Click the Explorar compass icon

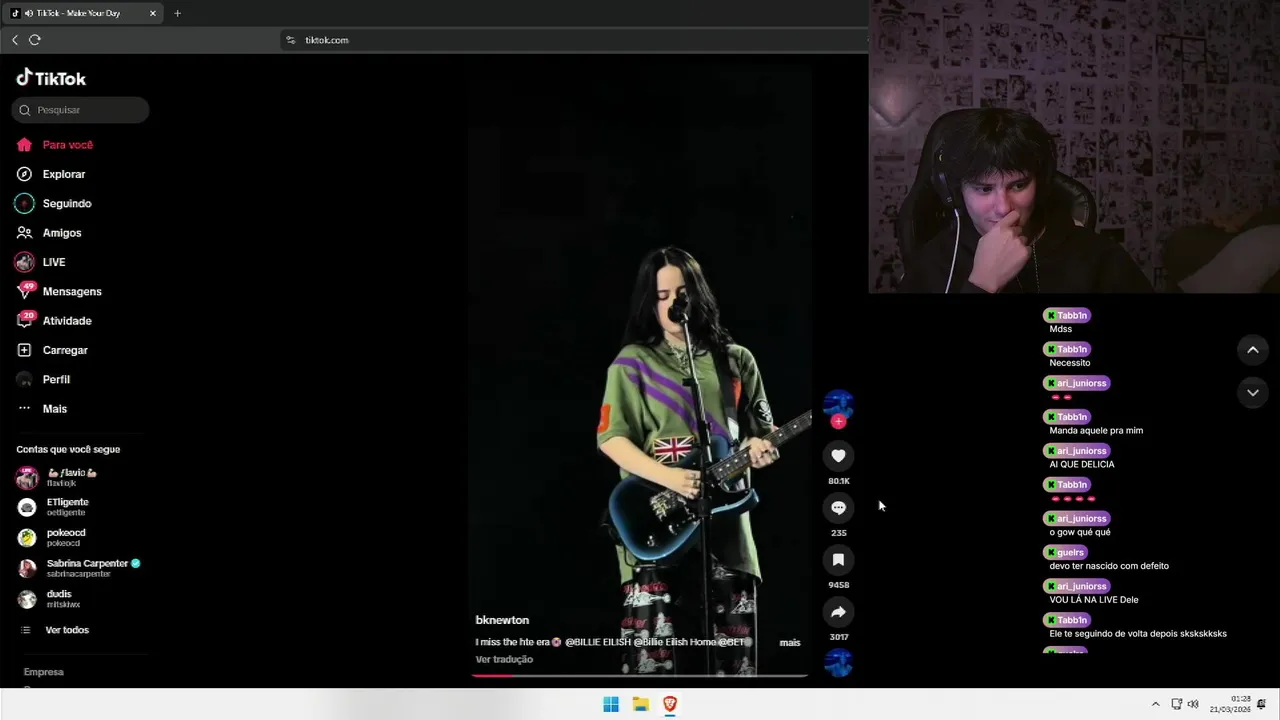pyautogui.click(x=24, y=174)
